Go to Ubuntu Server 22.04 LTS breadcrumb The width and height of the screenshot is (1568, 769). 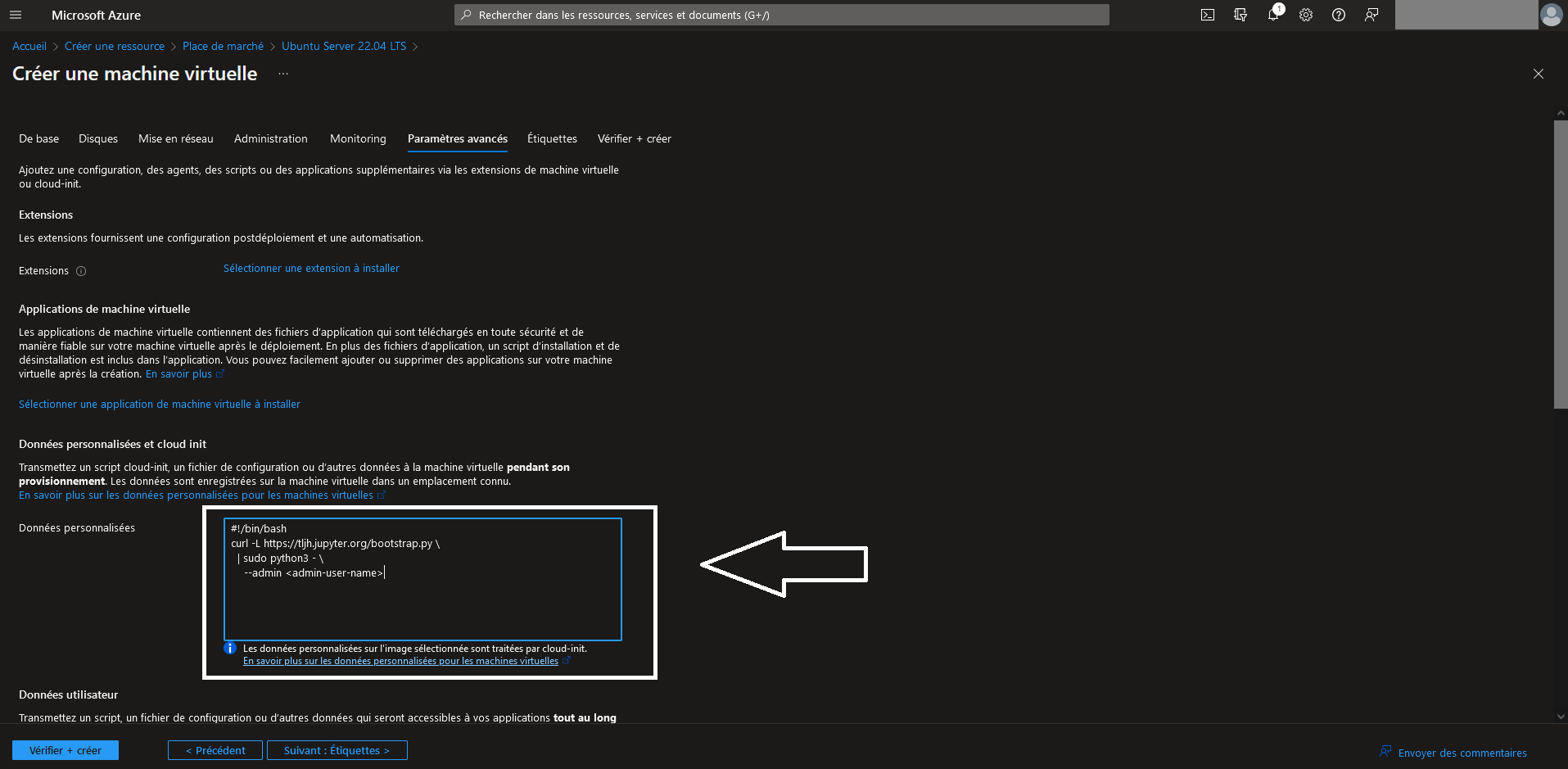344,46
